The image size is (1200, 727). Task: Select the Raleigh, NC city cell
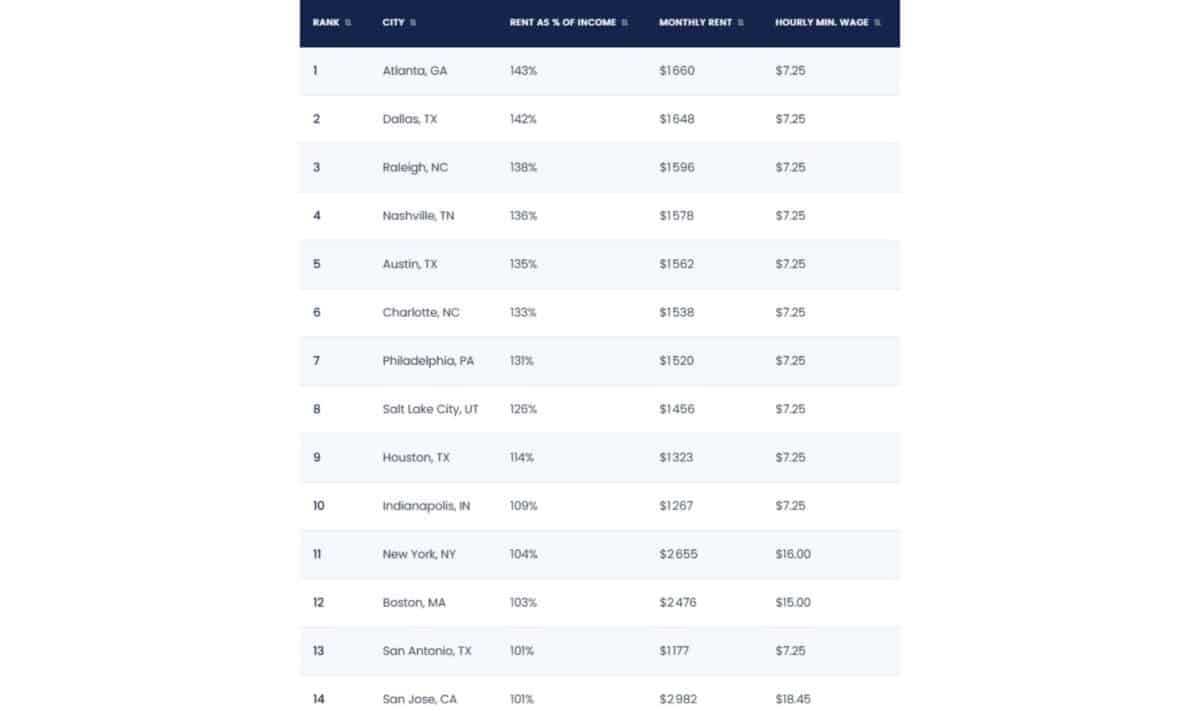click(415, 167)
